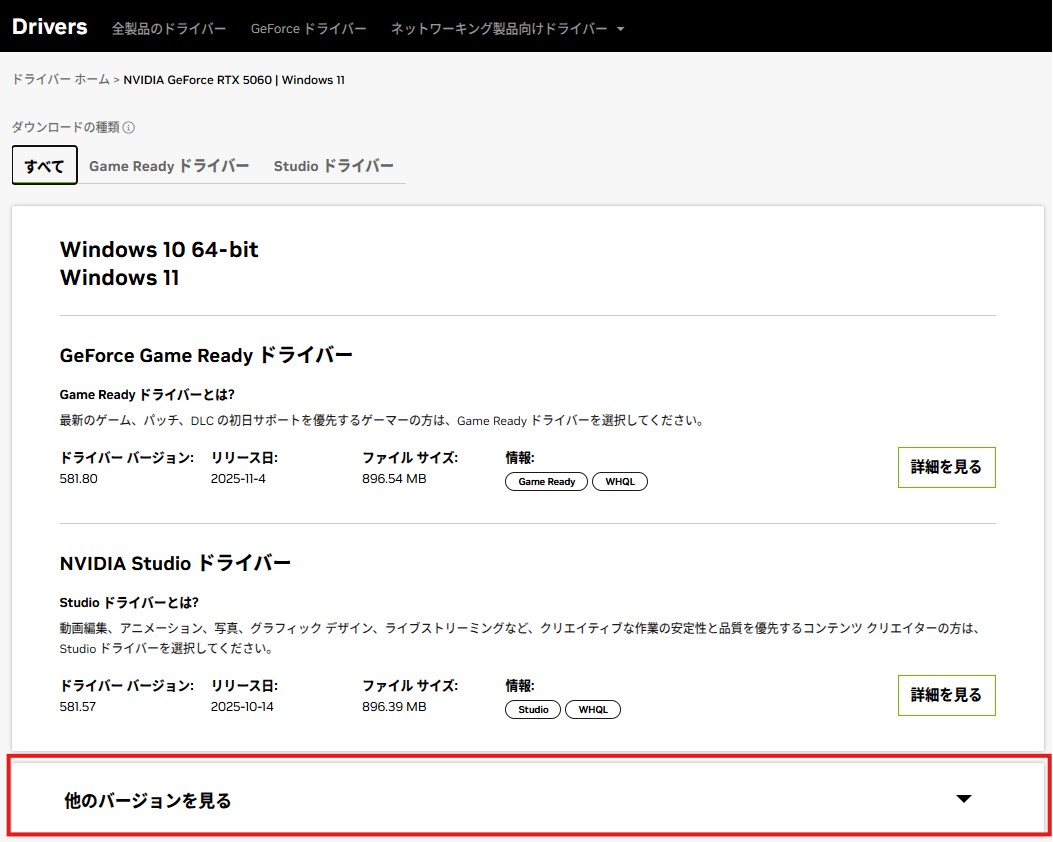Click the info icon beside ダウンロードの種類

click(x=129, y=128)
